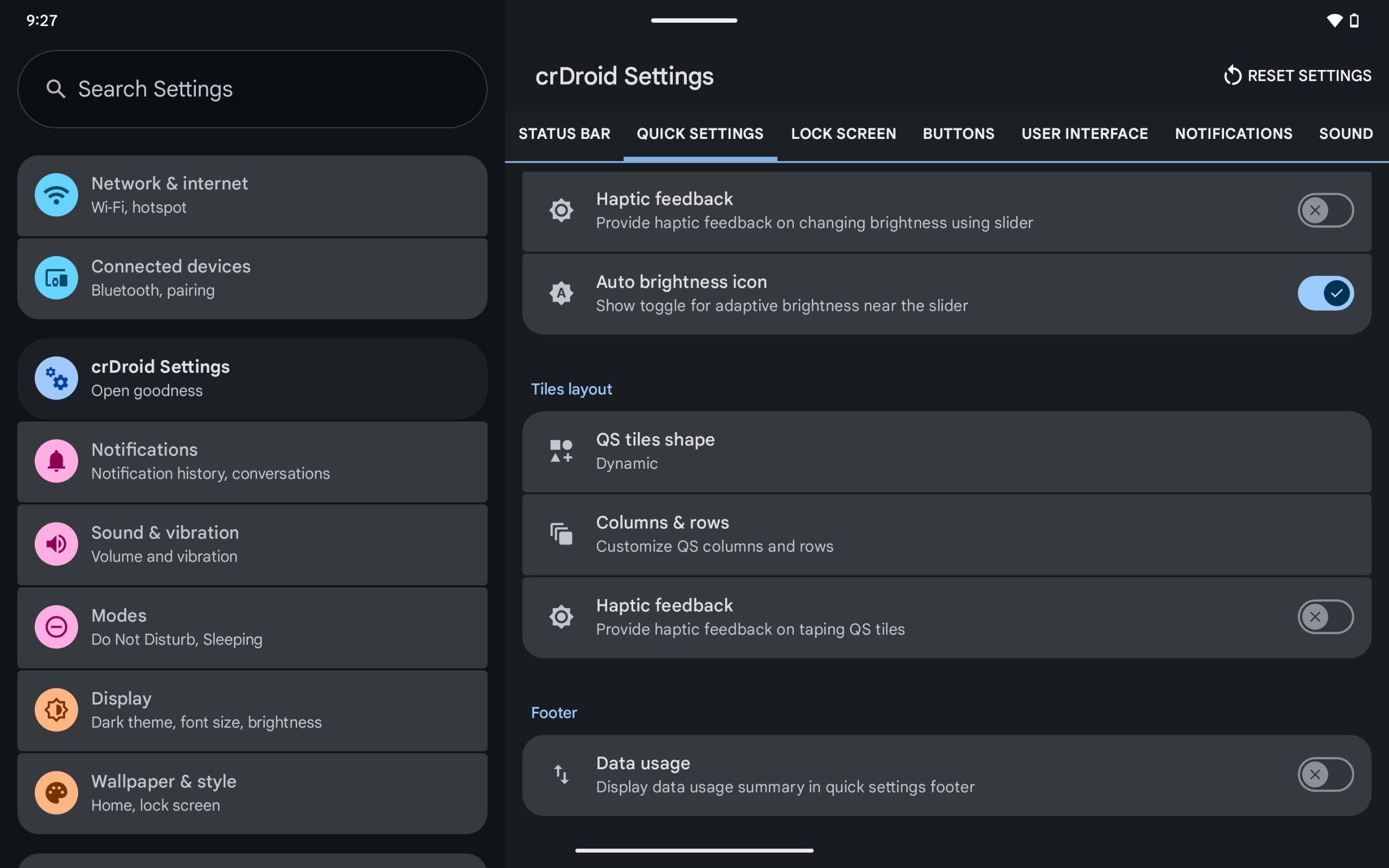Open Connected devices icon
The height and width of the screenshot is (868, 1389).
(x=56, y=278)
